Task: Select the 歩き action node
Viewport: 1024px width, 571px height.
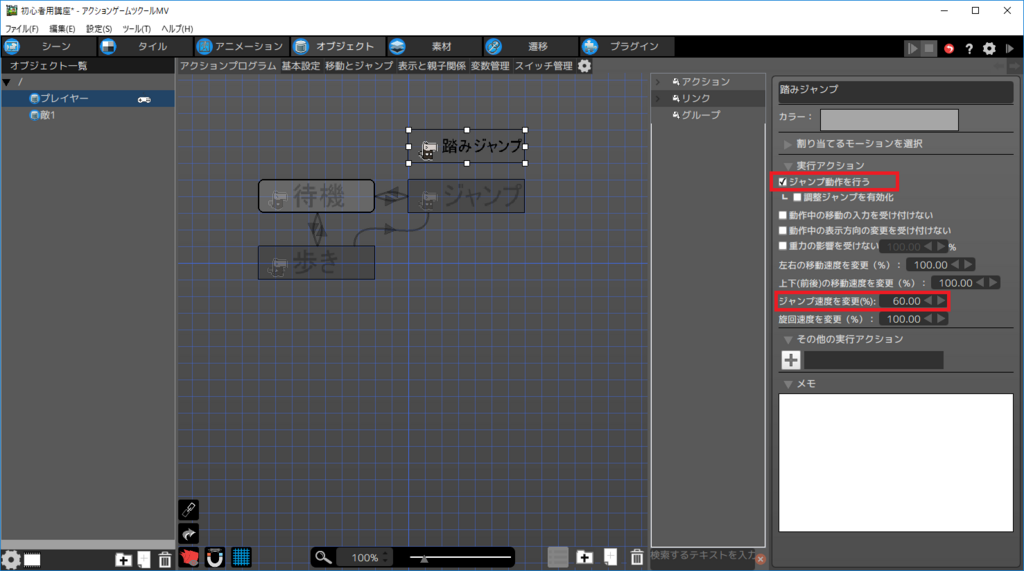Action: pyautogui.click(x=316, y=263)
